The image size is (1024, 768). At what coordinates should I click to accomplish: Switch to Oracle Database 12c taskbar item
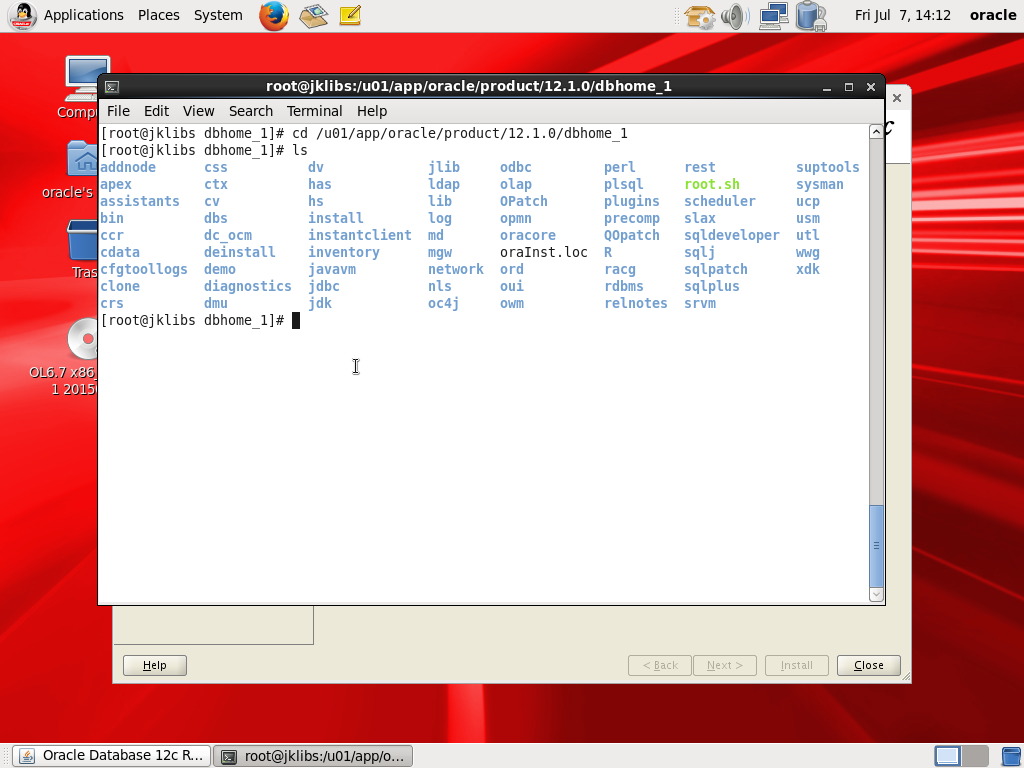(x=112, y=756)
